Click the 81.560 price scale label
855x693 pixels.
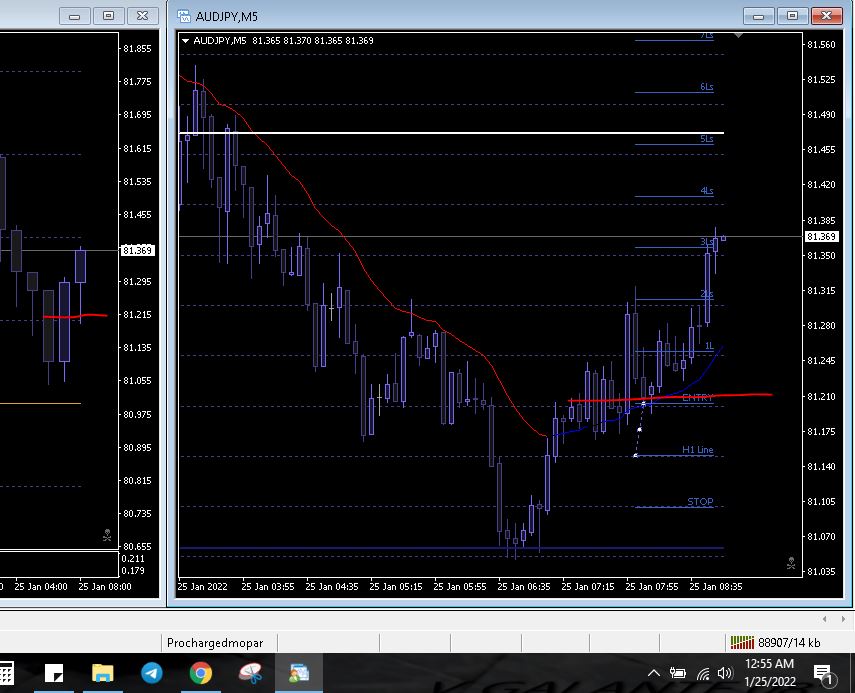coord(821,45)
